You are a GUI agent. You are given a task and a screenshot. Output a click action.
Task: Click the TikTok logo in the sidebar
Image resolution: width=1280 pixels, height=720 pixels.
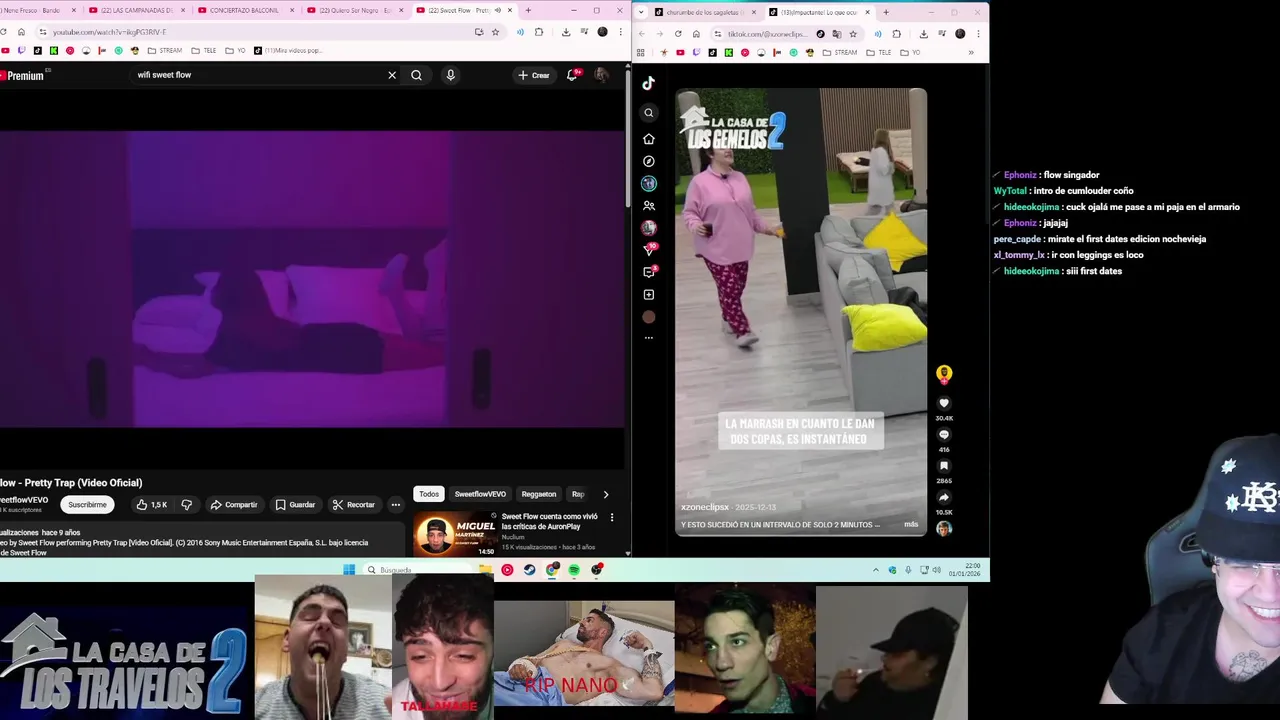point(649,83)
